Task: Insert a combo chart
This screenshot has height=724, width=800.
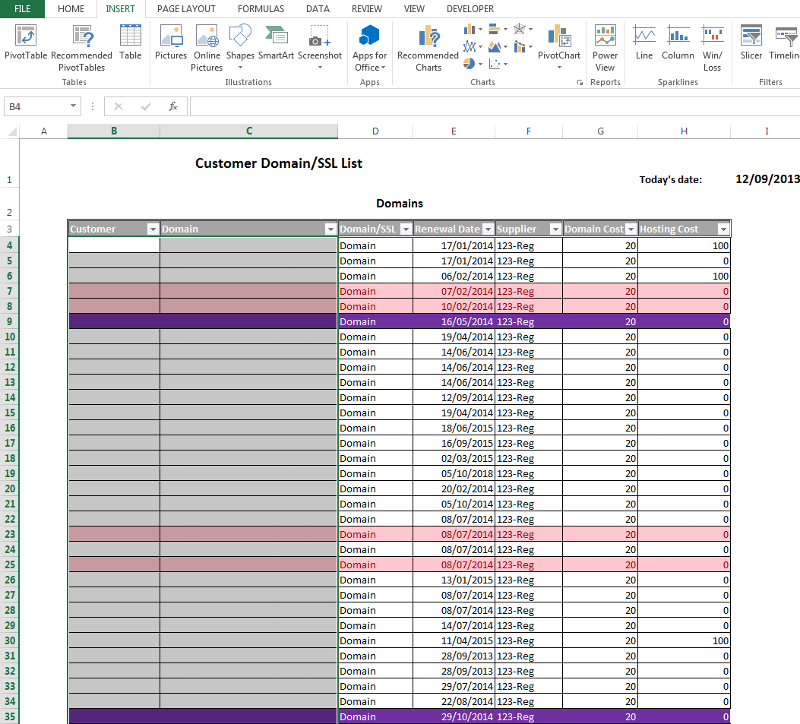Action: click(x=522, y=47)
